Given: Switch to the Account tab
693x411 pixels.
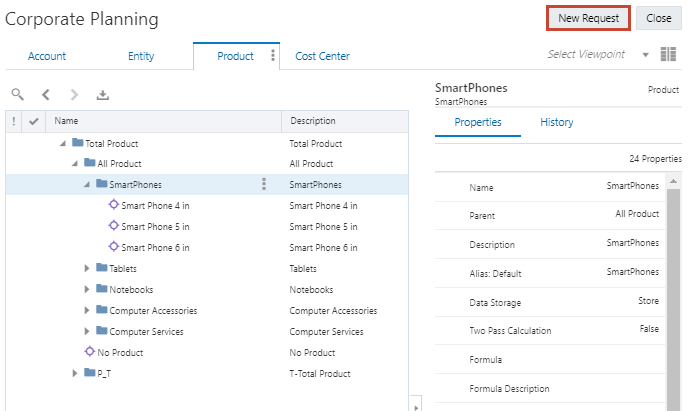Looking at the screenshot, I should tap(47, 56).
